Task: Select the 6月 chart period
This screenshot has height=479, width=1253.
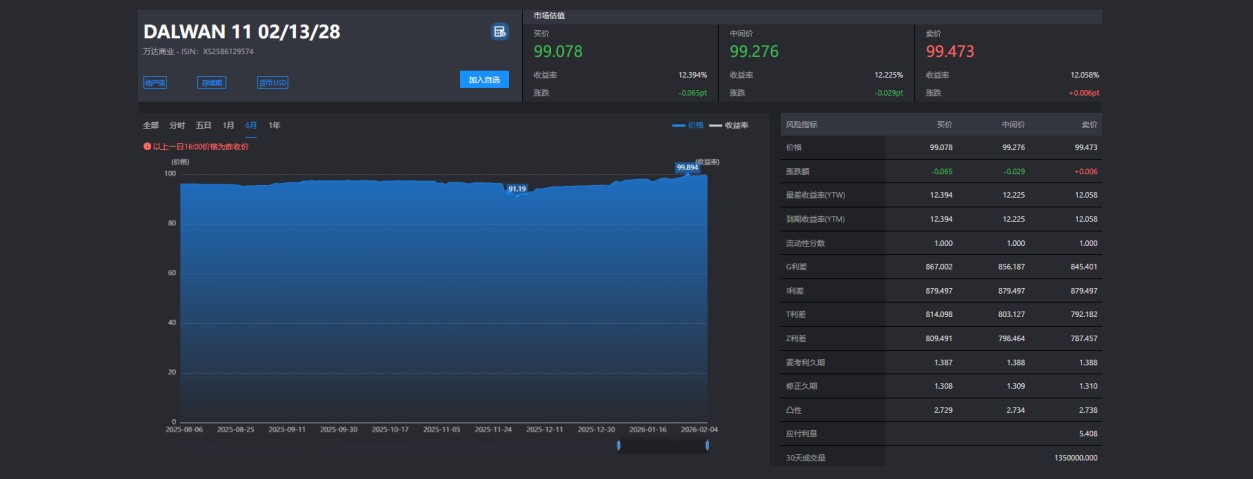Action: (251, 125)
